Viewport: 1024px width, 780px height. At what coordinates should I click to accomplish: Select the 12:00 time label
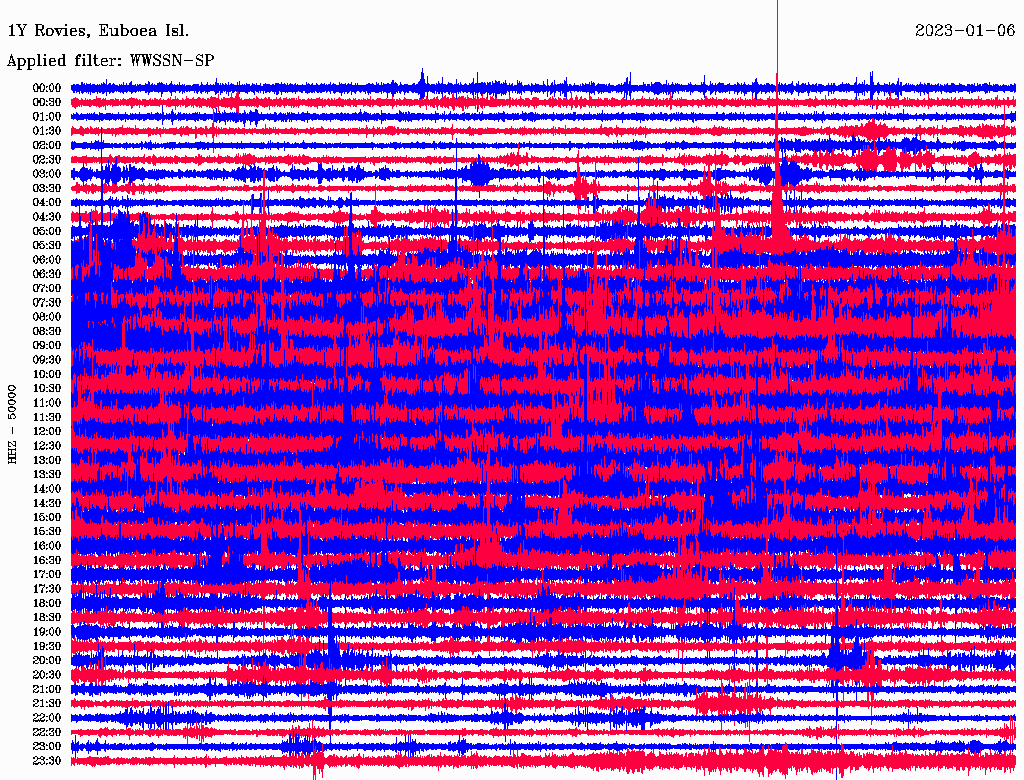point(47,432)
